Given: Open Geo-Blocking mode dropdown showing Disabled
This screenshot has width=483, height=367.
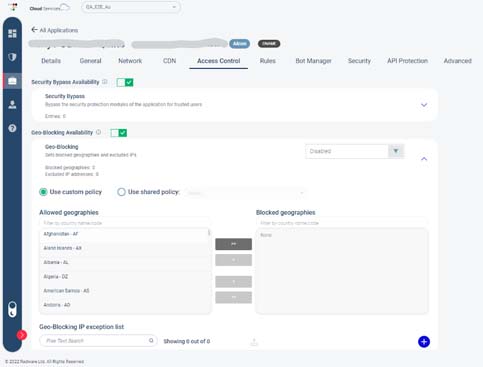Looking at the screenshot, I should (354, 151).
